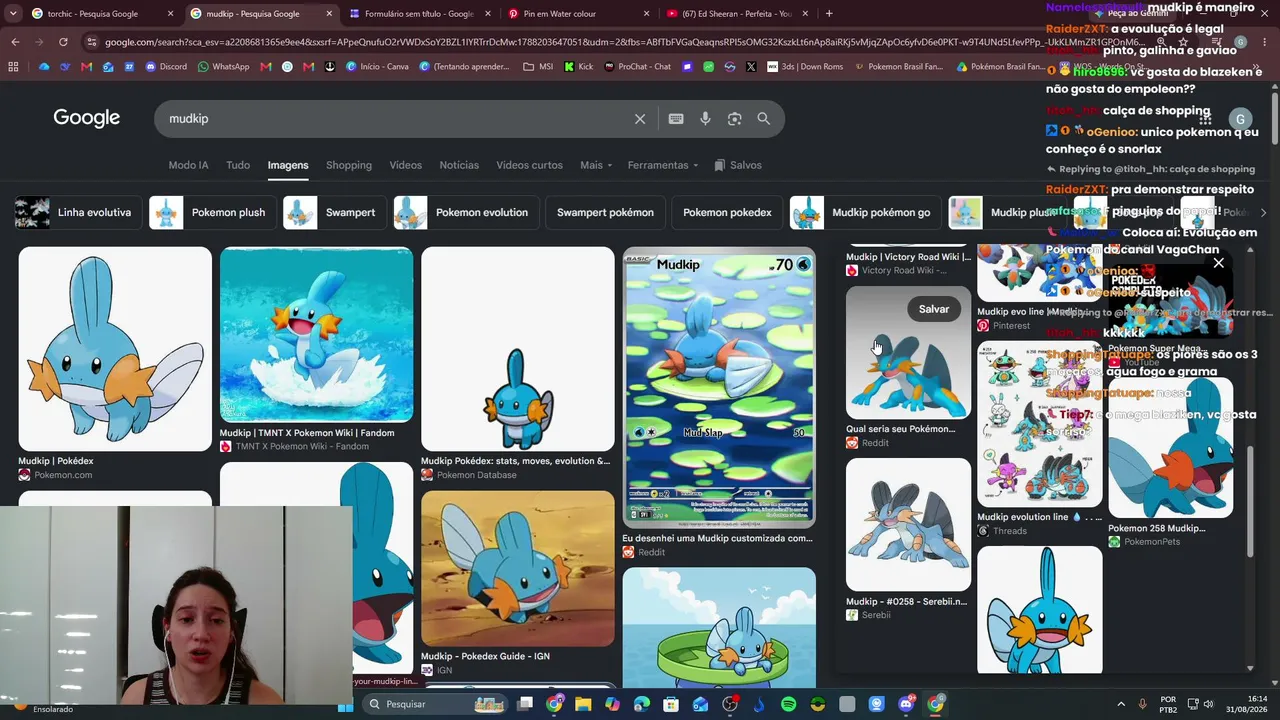Open the ProChat - Chat bookmark
The image size is (1280, 720).
point(638,67)
